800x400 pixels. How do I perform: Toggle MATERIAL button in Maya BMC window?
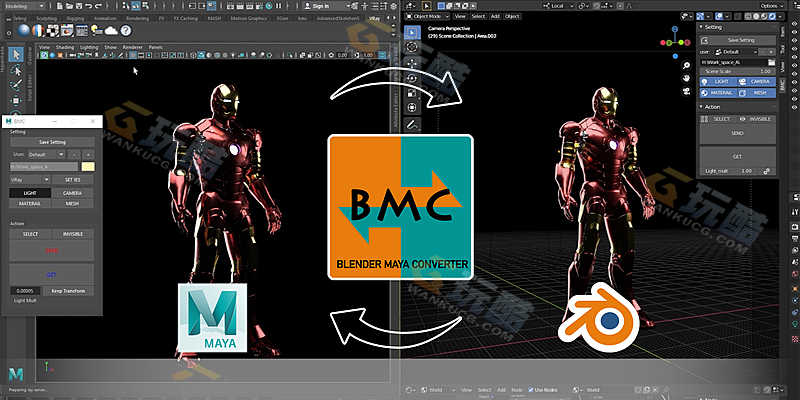(30, 203)
